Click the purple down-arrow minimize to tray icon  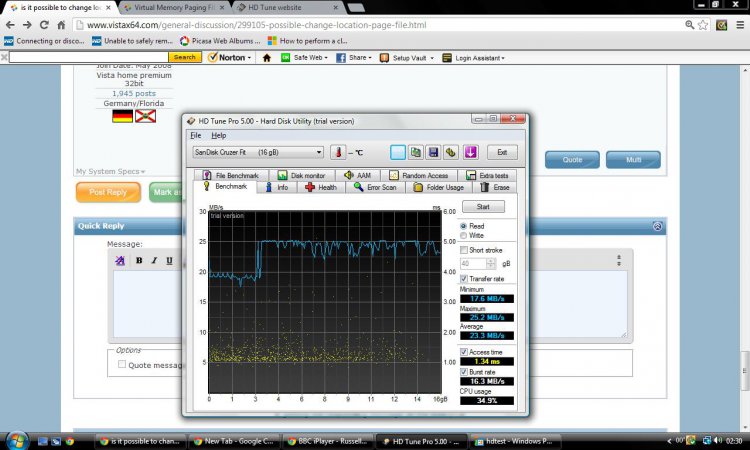point(471,153)
